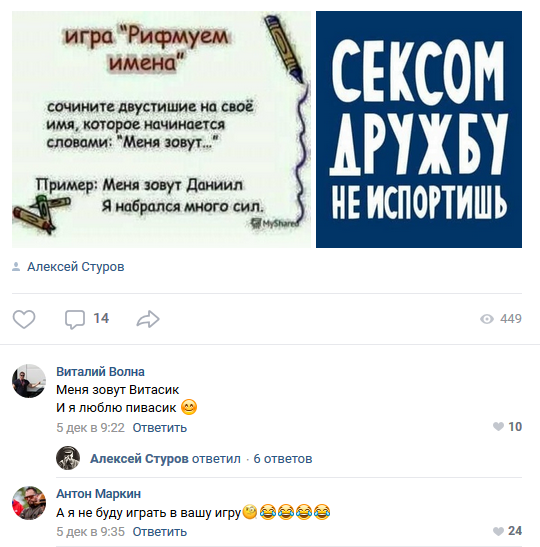
Task: Reply to Антон Маркин's comment
Action: 160,532
